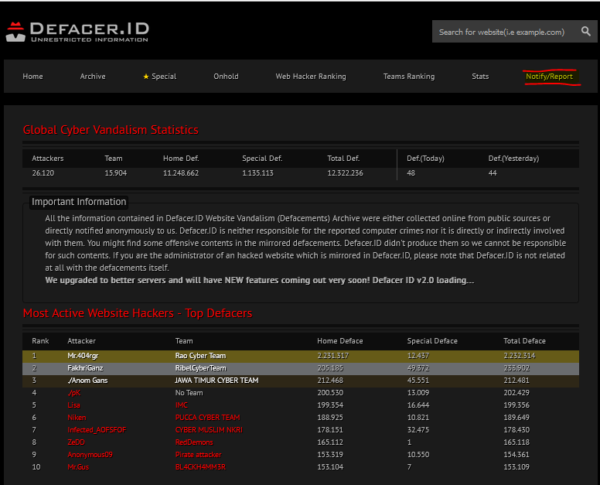Open the Stats page

click(480, 76)
